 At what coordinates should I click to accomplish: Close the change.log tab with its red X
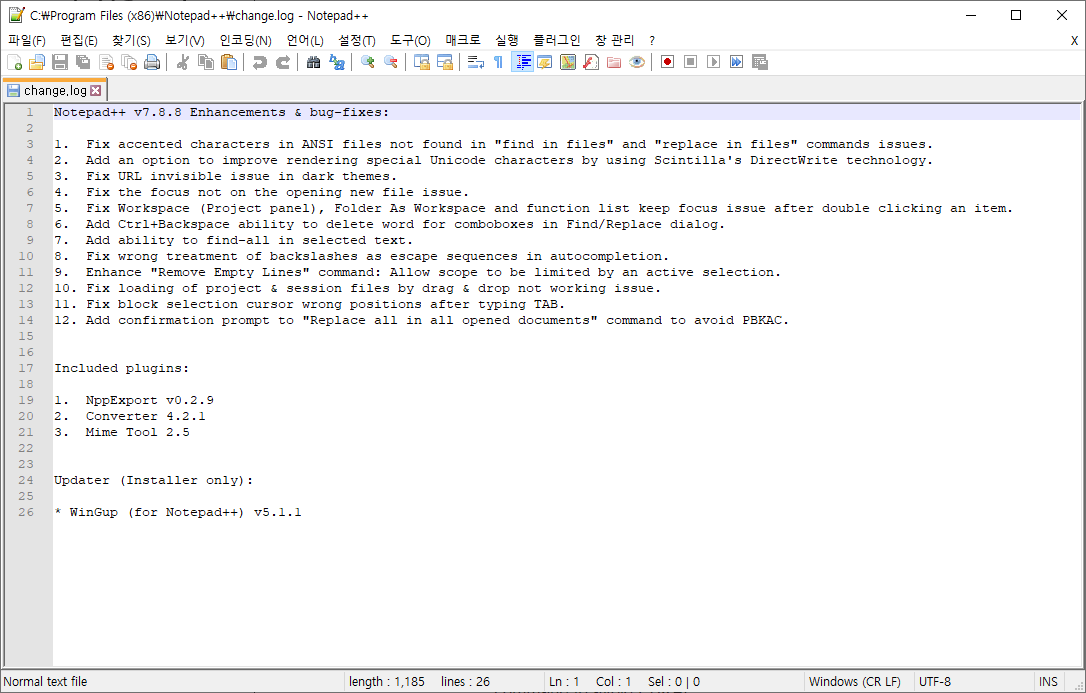tap(96, 91)
